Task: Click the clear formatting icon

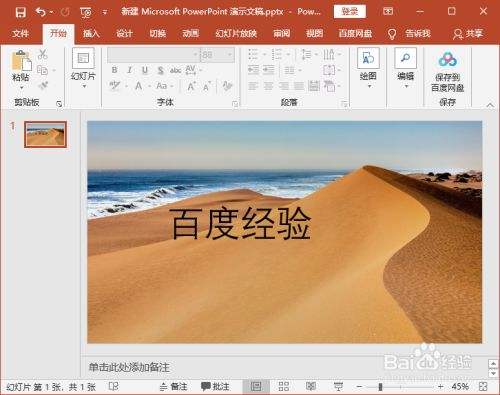Action: (x=227, y=86)
